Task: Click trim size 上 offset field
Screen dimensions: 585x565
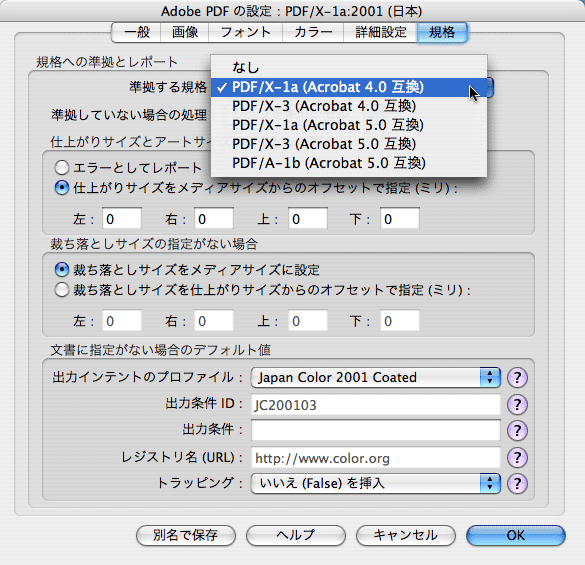Action: (308, 219)
